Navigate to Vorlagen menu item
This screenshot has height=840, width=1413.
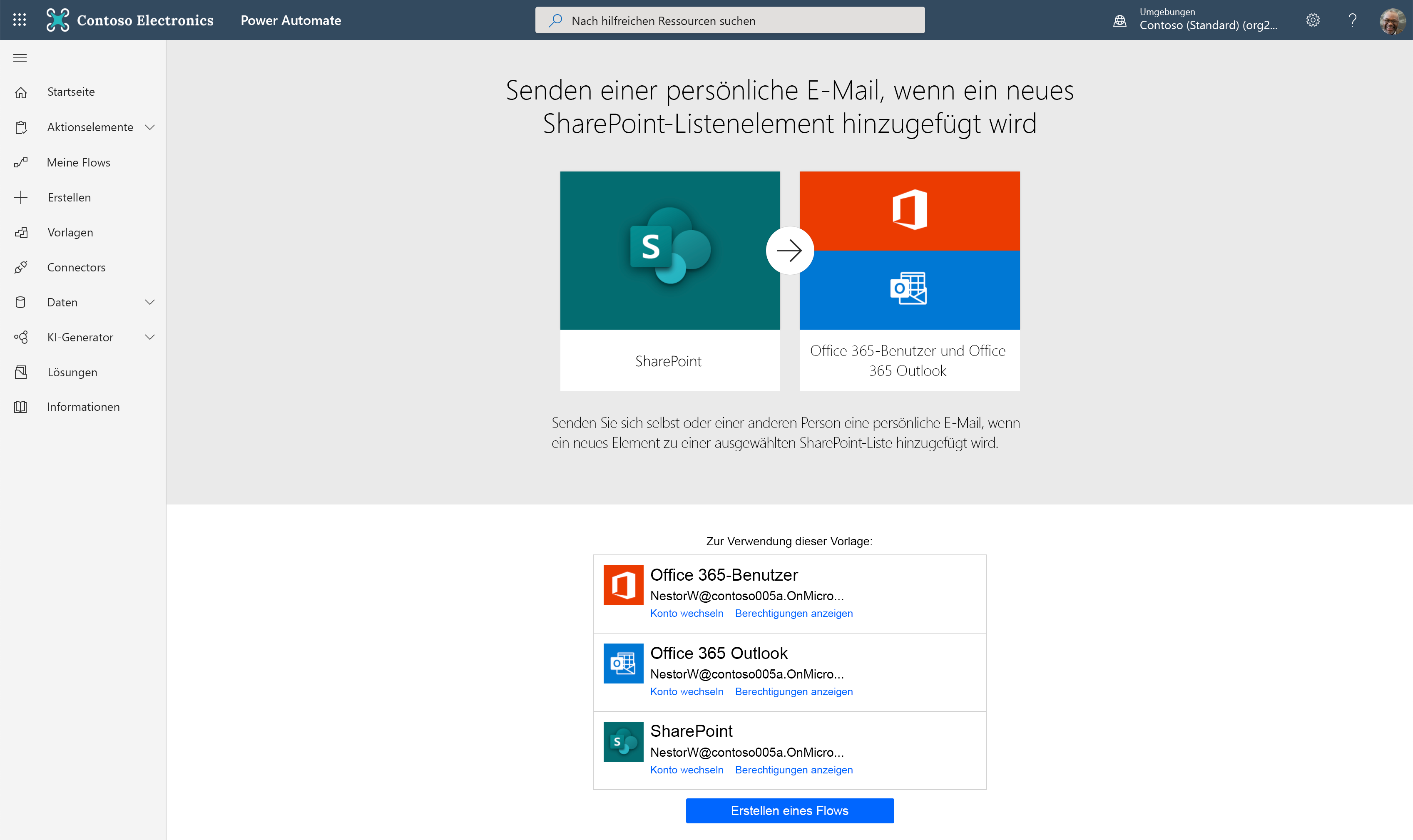click(x=69, y=232)
